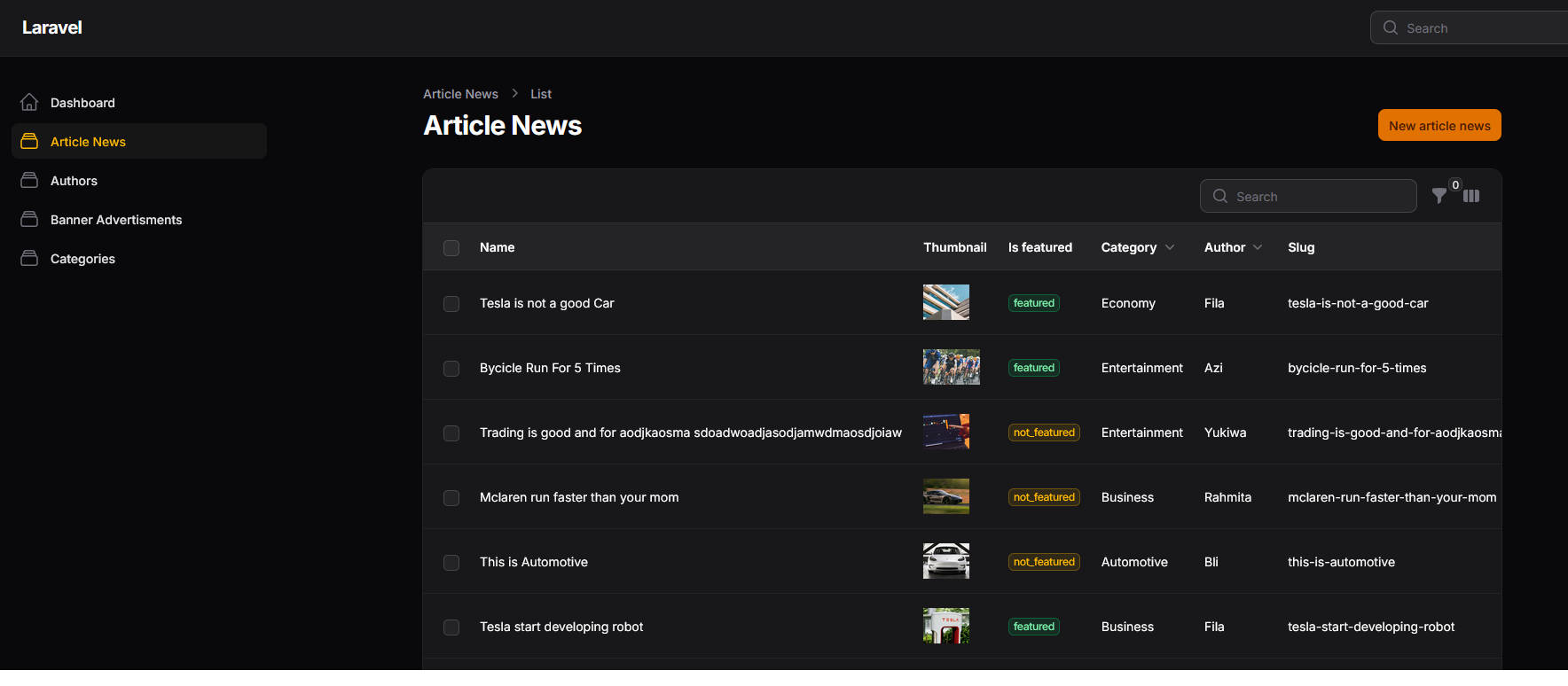Viewport: 1568px width, 686px height.
Task: Click the Authors sidebar icon
Action: point(29,181)
